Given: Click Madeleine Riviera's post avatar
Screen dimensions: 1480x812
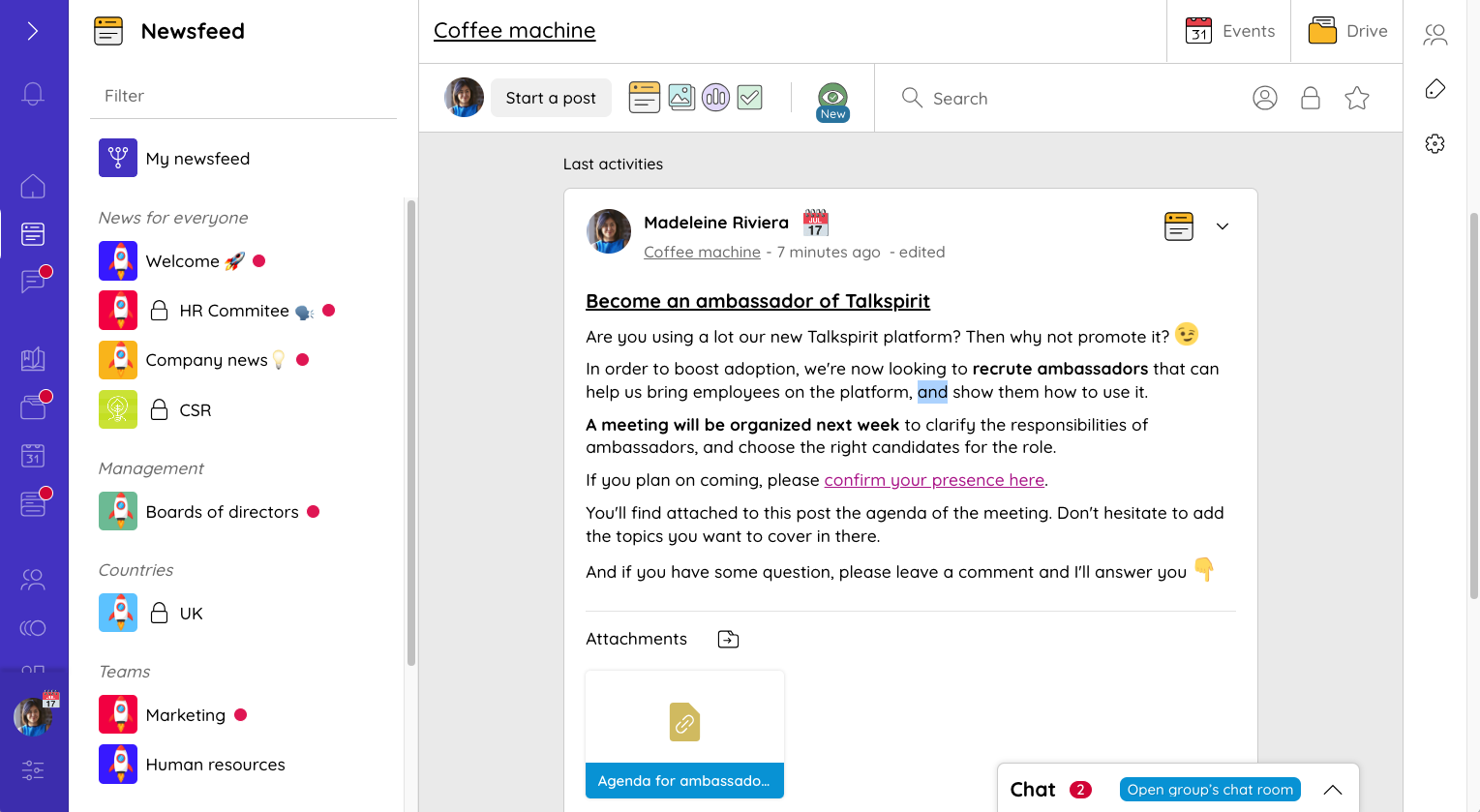Looking at the screenshot, I should point(609,231).
